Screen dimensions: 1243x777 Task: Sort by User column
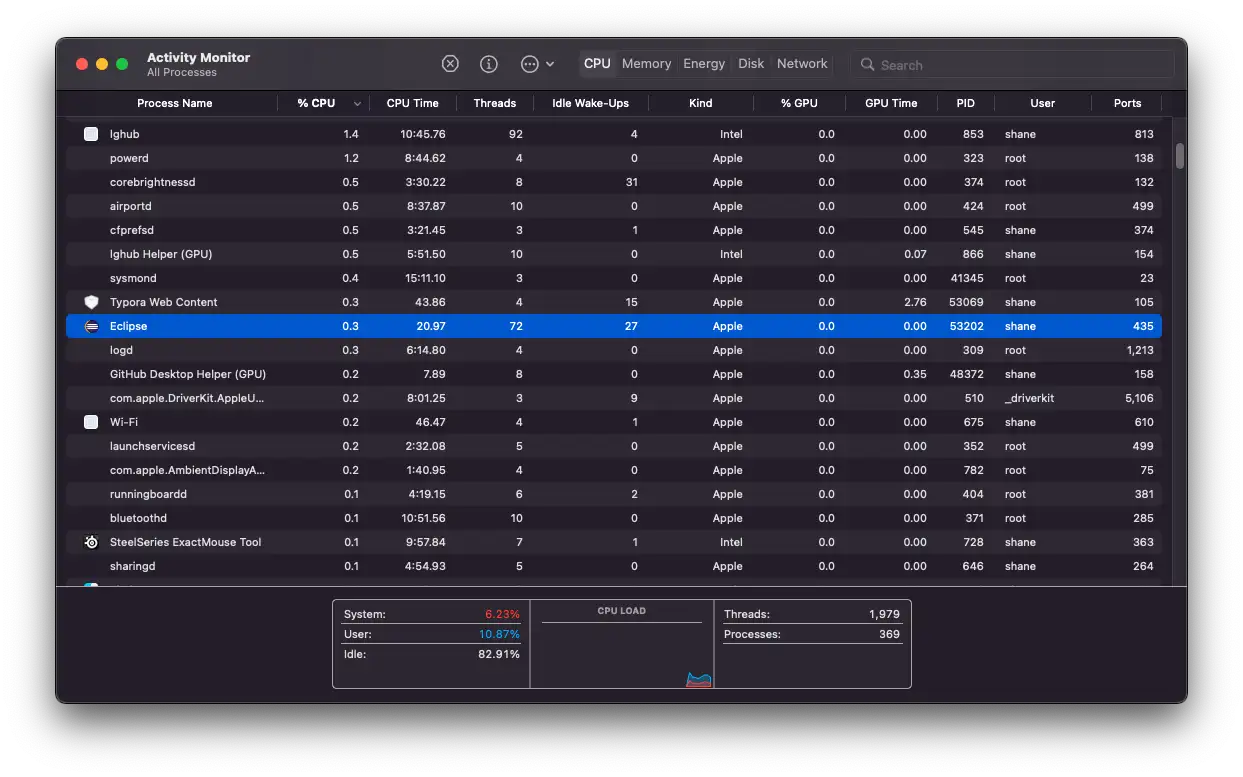pyautogui.click(x=1043, y=103)
